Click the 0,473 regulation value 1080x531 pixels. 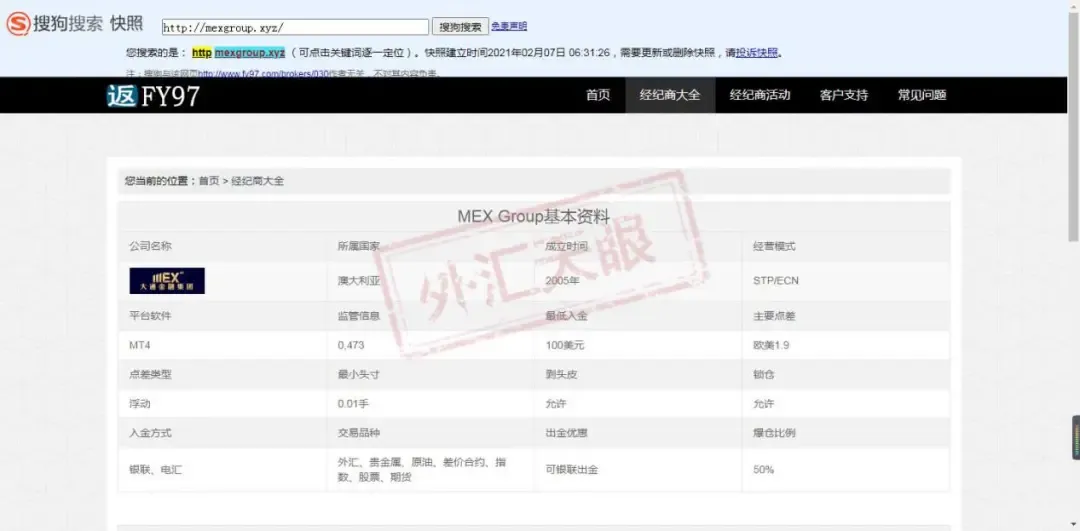point(351,346)
